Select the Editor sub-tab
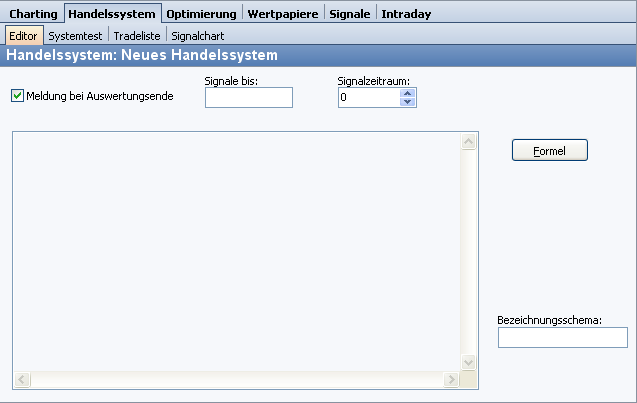Screen dimensions: 637x403 pos(23,35)
